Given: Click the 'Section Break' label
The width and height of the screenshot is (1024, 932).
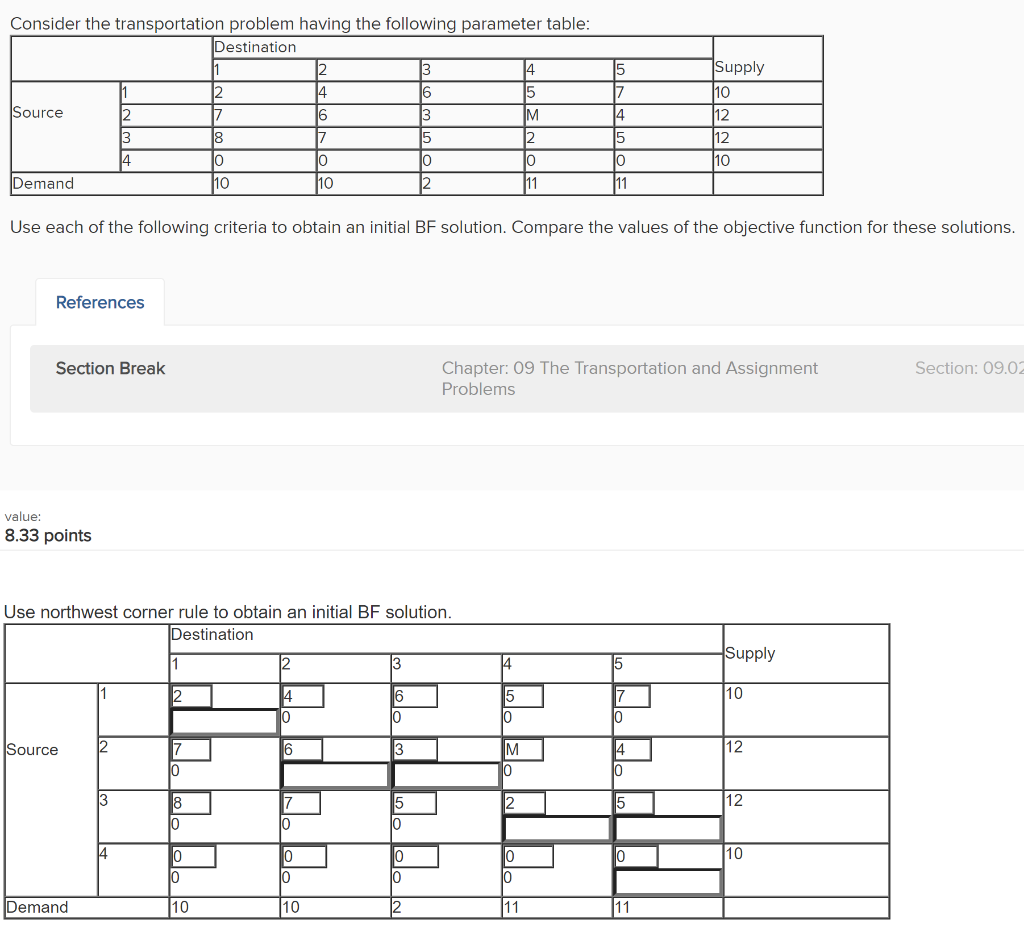Looking at the screenshot, I should tap(110, 368).
